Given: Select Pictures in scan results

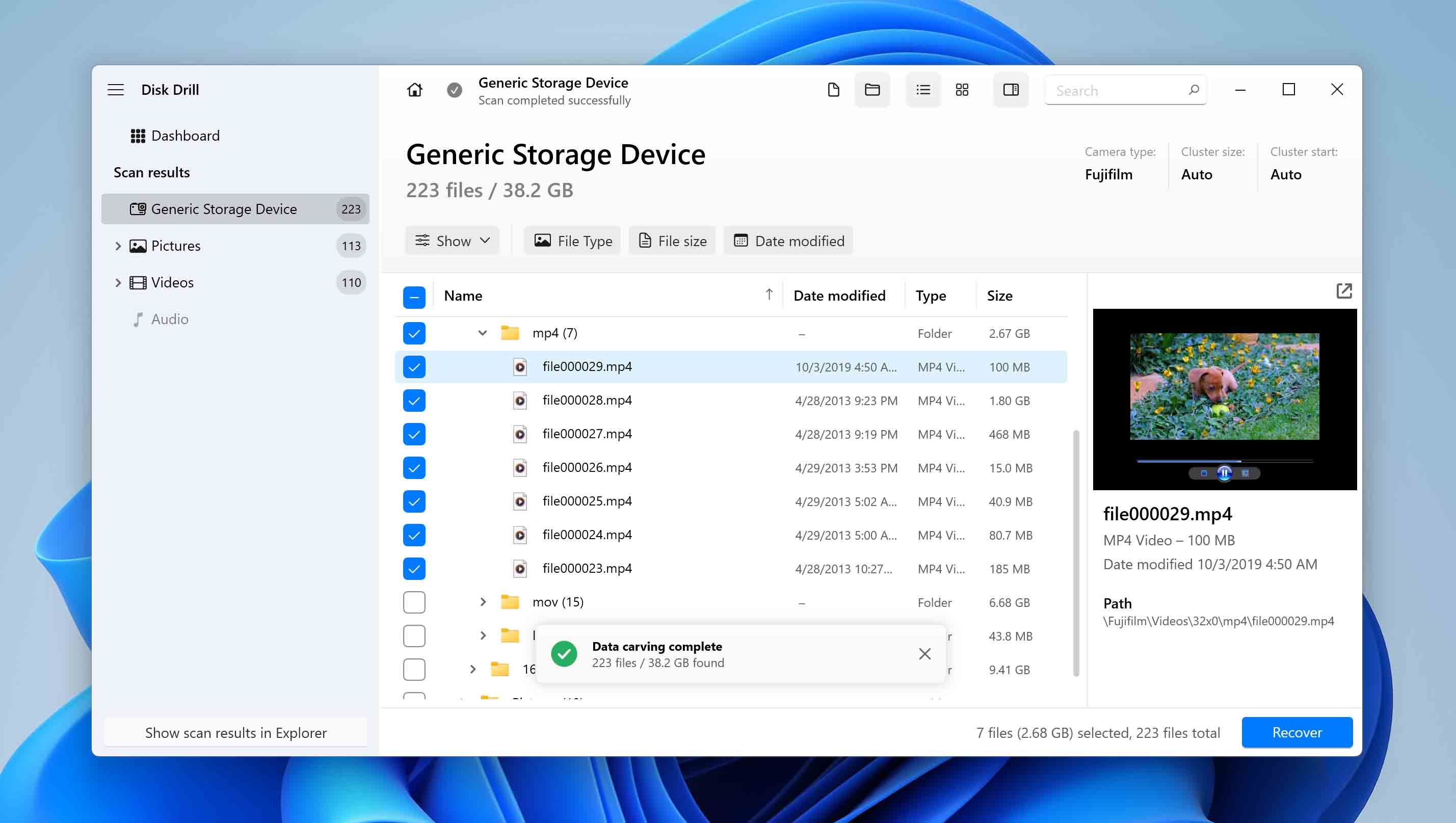Looking at the screenshot, I should 235,246.
